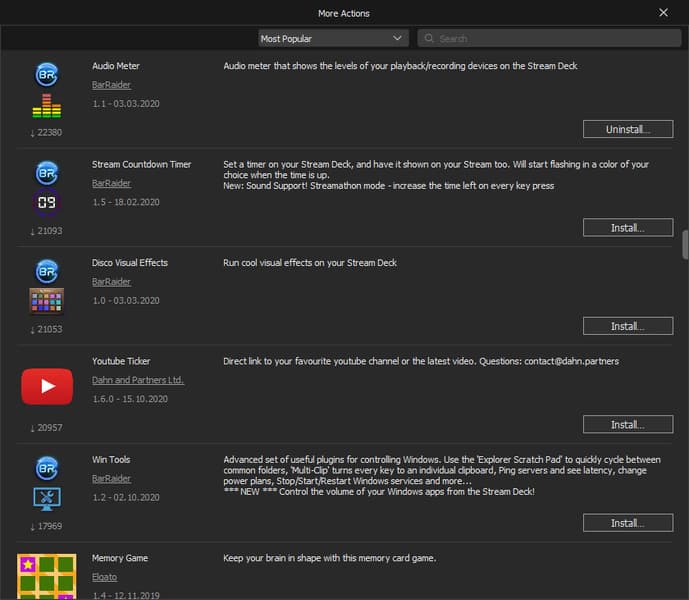
Task: Install the Youtube Ticker plugin
Action: 628,425
